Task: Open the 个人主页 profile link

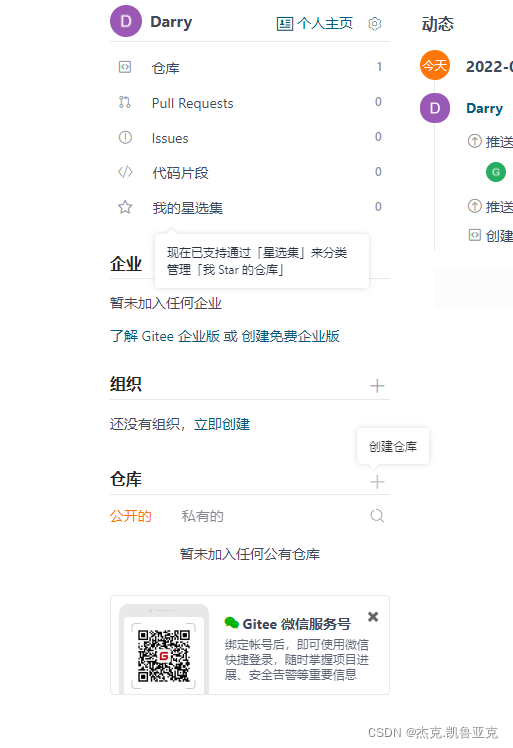Action: tap(315, 23)
